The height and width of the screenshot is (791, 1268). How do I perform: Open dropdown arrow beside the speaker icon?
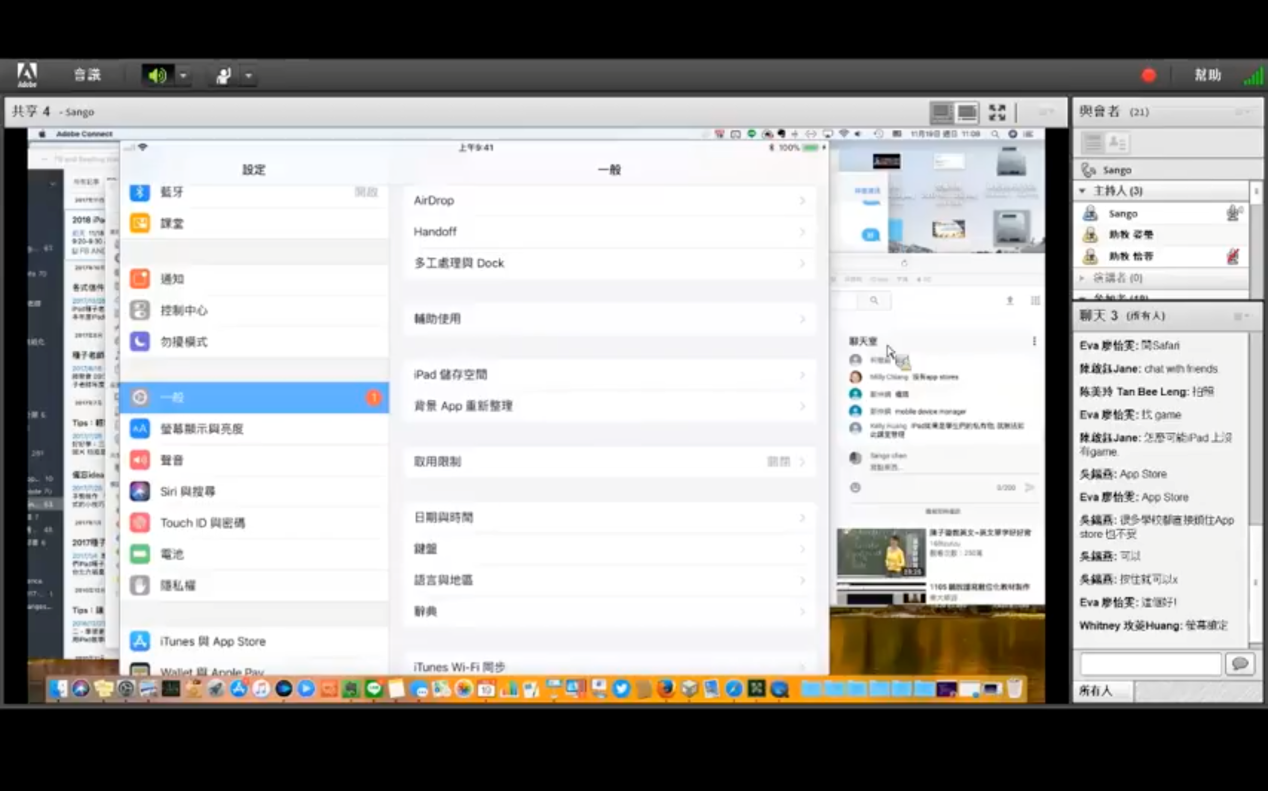[183, 76]
